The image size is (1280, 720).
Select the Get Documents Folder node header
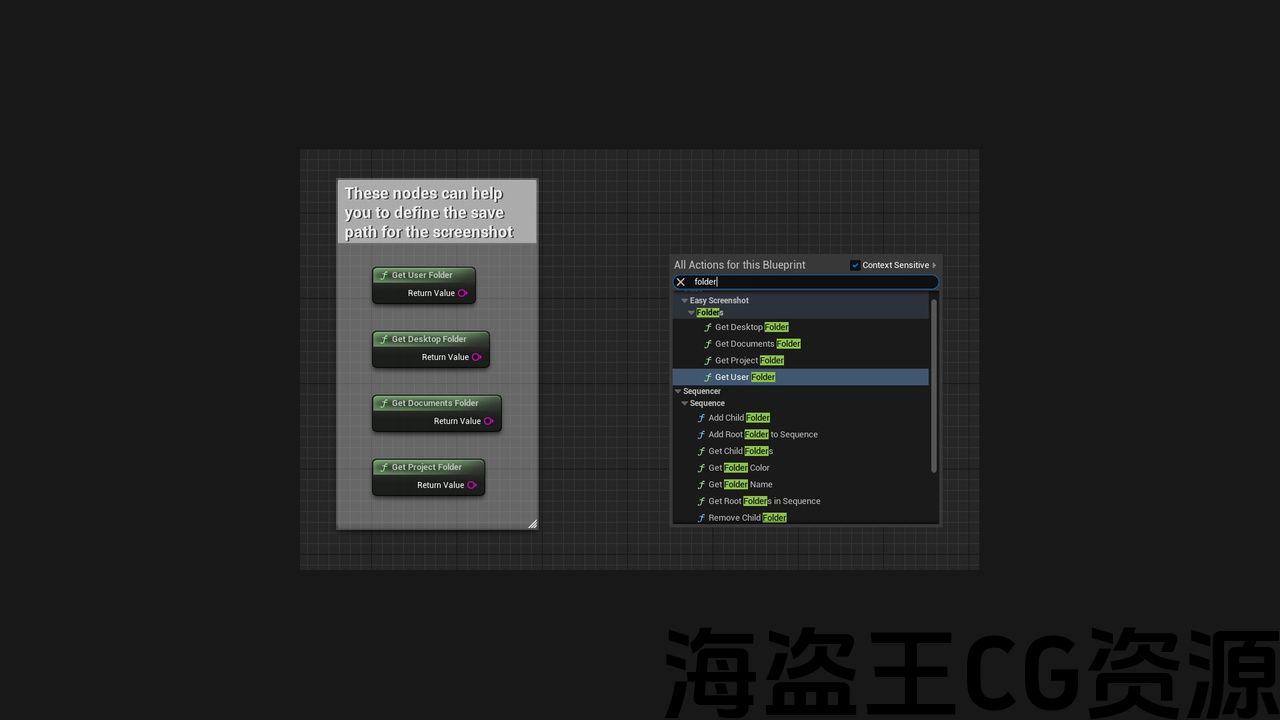tap(435, 403)
